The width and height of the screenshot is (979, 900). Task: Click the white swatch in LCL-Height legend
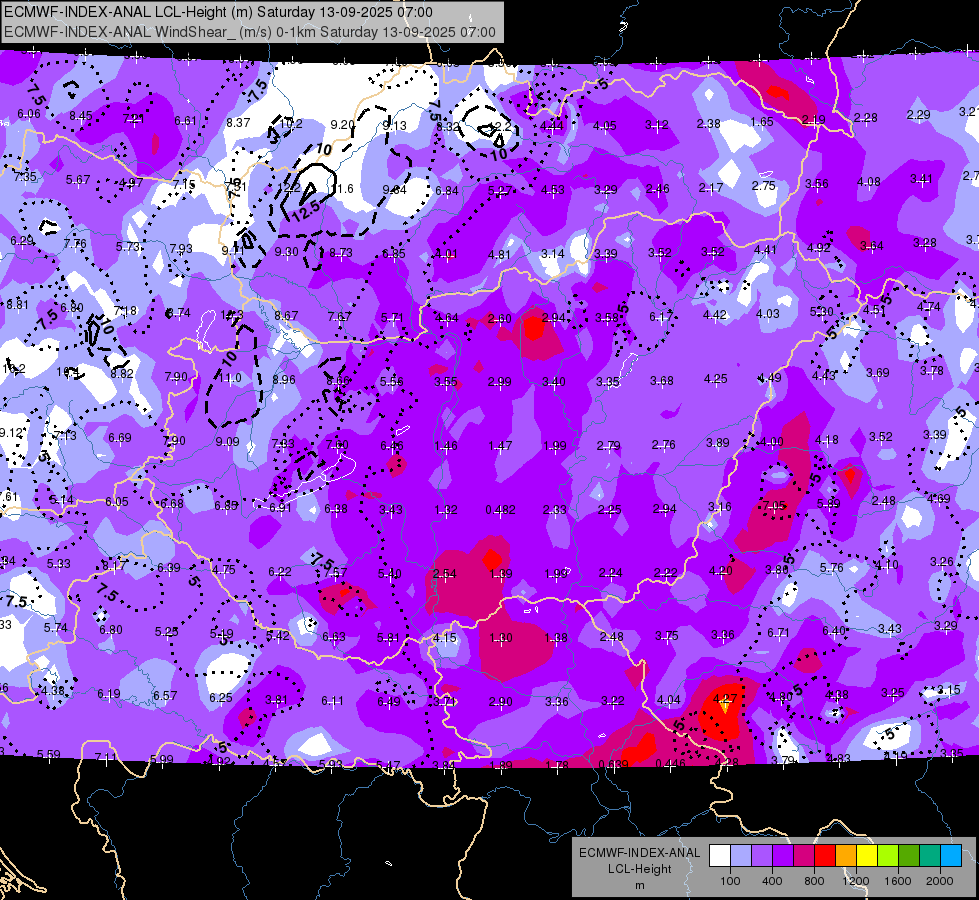tap(720, 855)
